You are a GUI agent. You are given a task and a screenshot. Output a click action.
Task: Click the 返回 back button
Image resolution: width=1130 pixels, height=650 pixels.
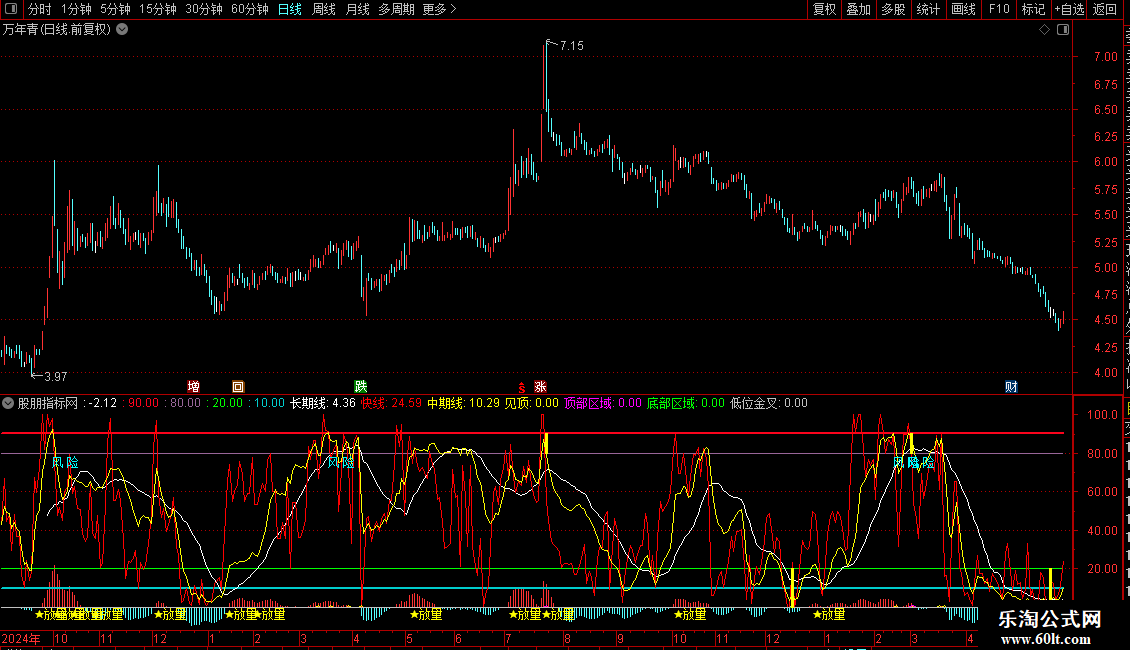[1105, 9]
